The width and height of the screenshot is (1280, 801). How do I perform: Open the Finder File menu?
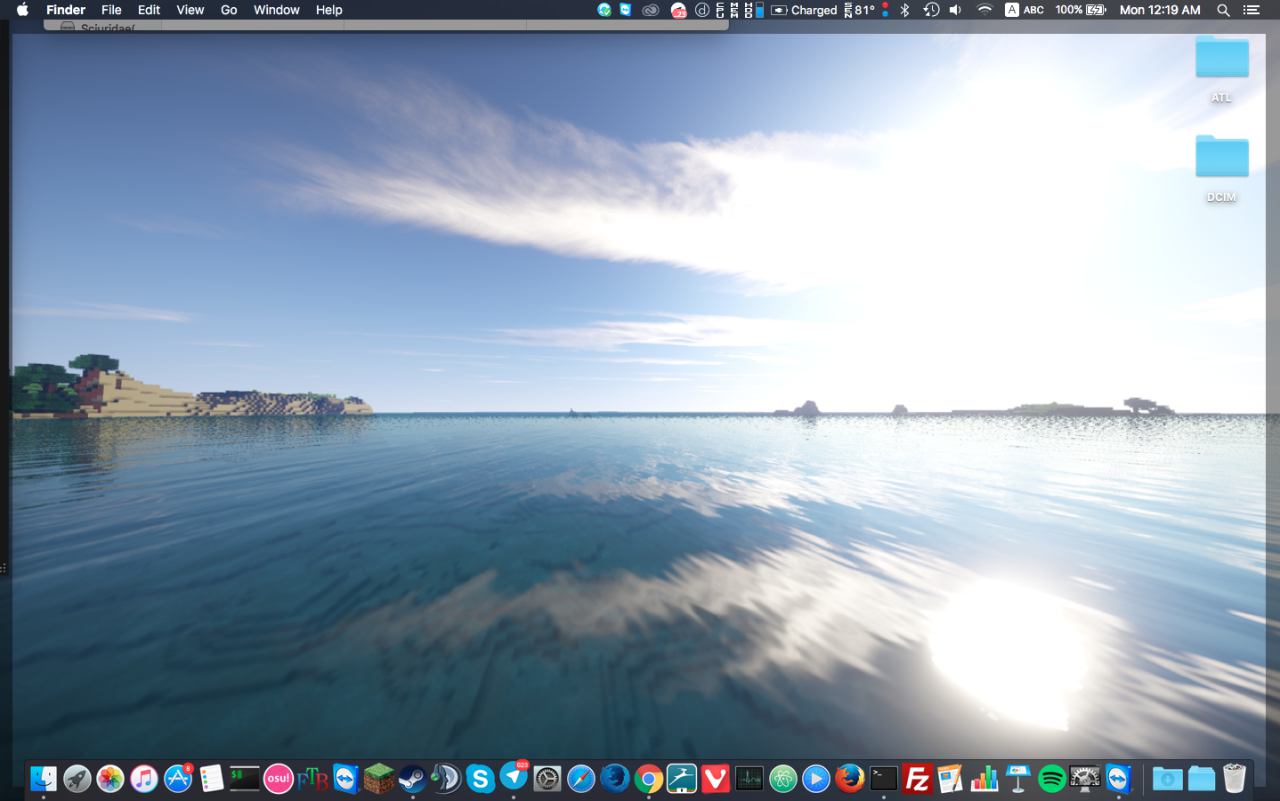(111, 10)
